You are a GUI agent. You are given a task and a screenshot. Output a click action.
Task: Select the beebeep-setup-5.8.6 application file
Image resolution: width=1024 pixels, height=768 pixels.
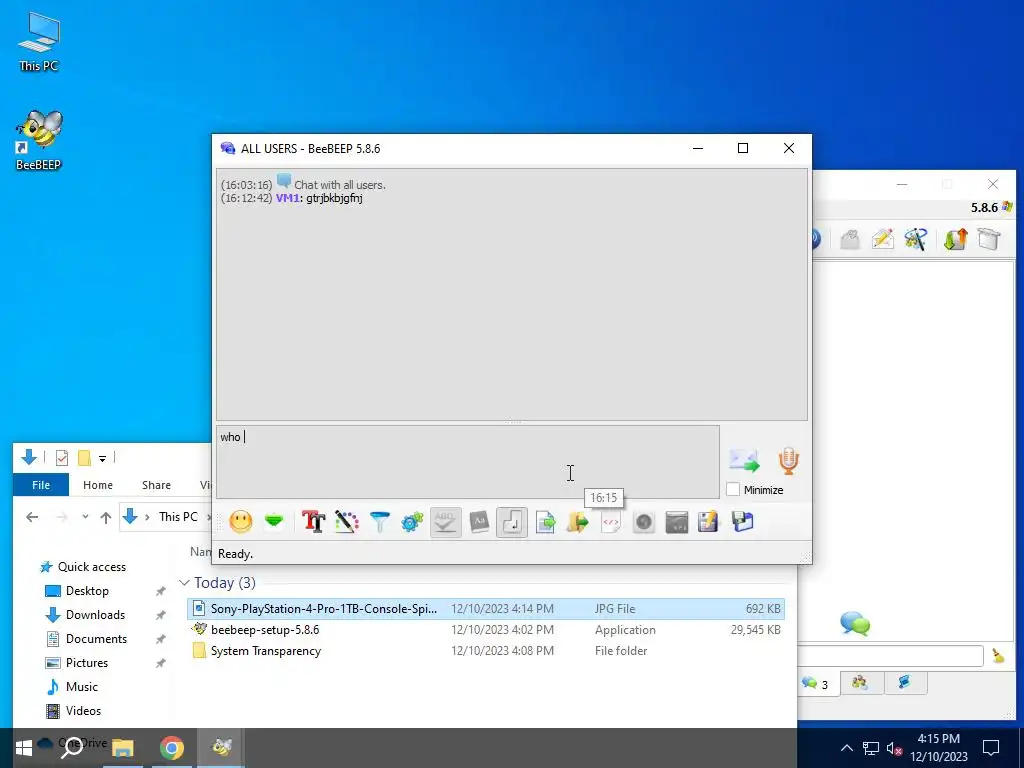(485, 630)
